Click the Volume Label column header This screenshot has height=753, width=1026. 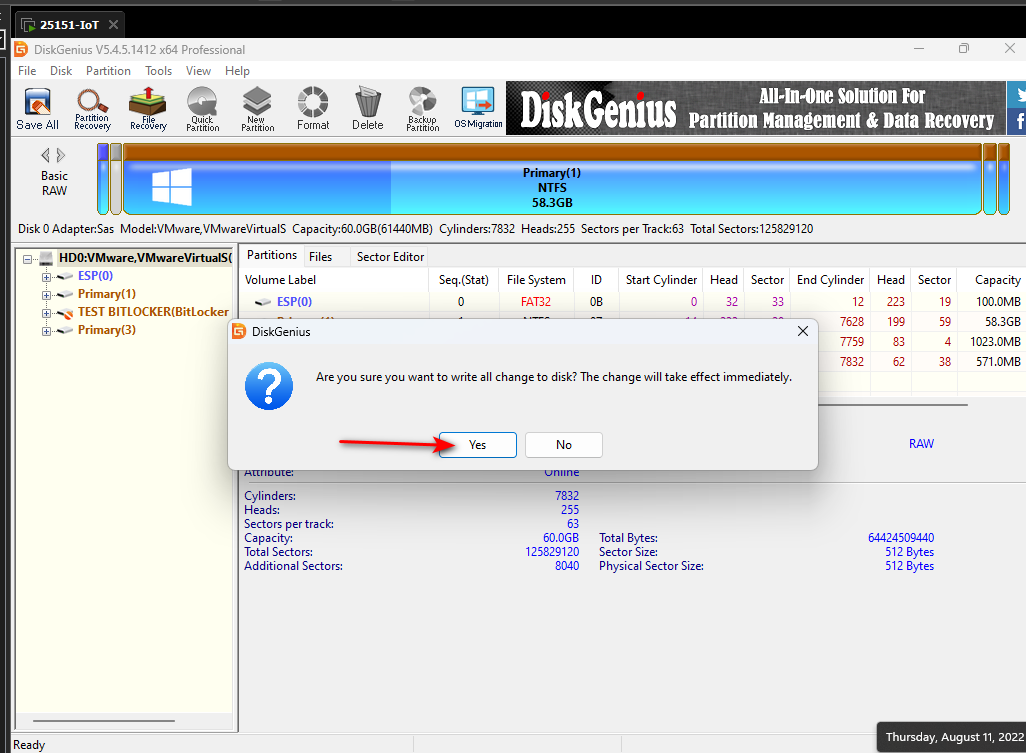[x=335, y=280]
